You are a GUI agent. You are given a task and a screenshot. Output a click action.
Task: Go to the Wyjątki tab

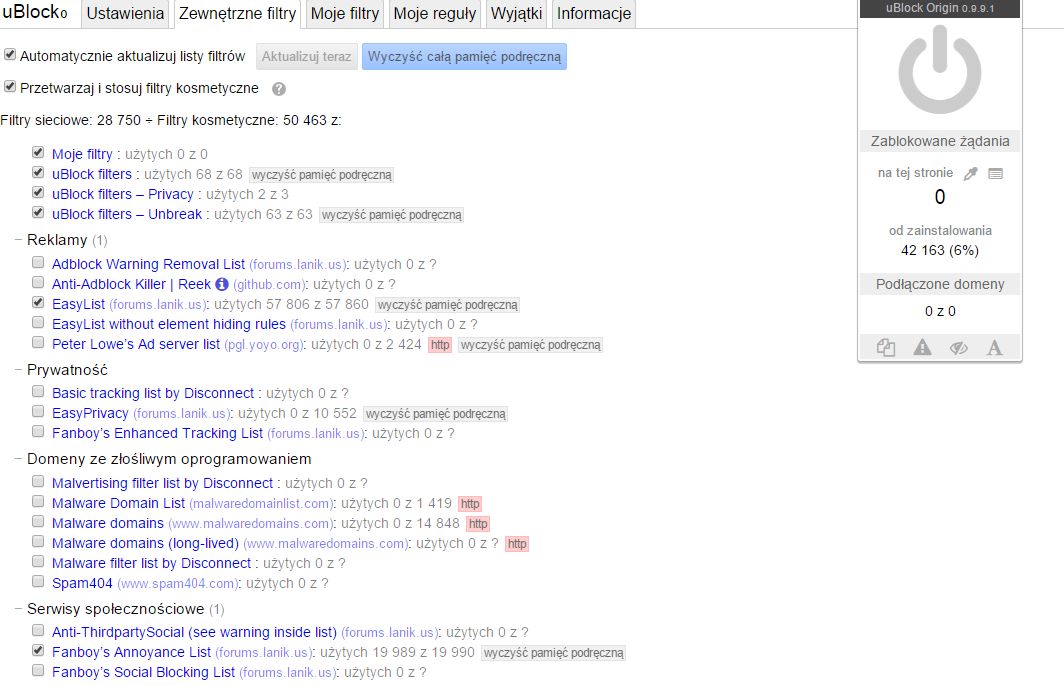click(x=516, y=14)
